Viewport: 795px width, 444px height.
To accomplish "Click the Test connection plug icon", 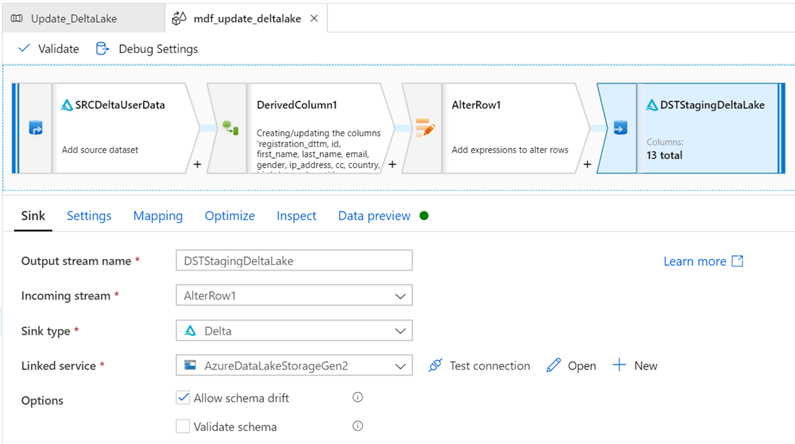I will (x=435, y=366).
